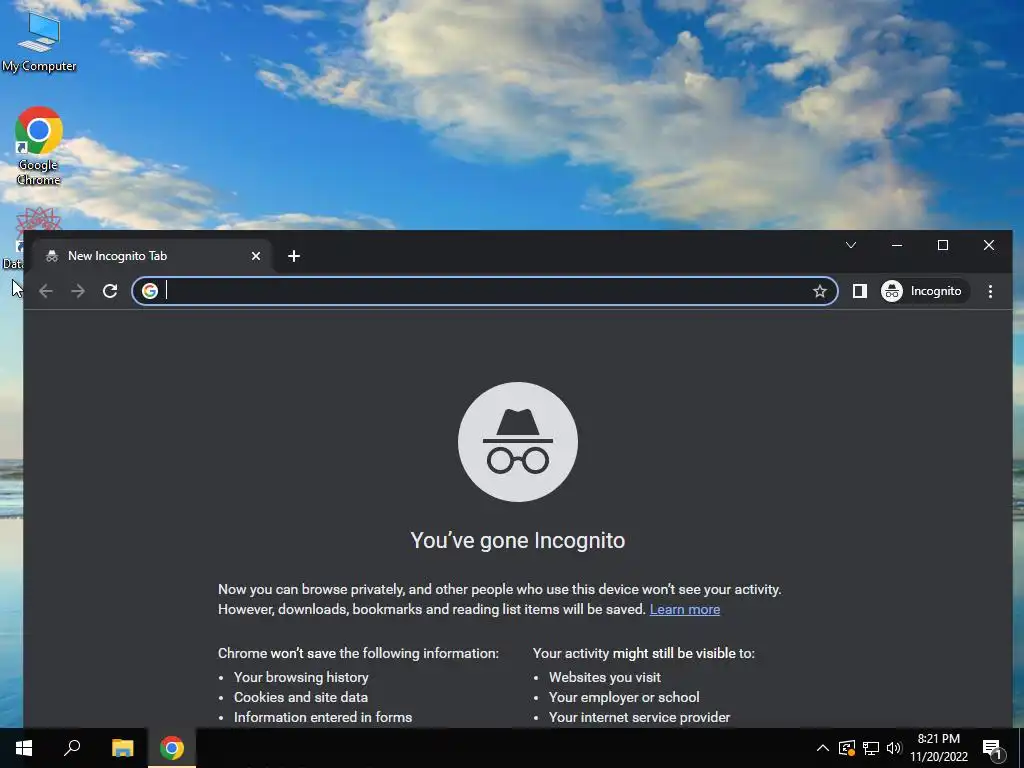Follow the Learn more link
This screenshot has width=1024, height=768.
[684, 609]
